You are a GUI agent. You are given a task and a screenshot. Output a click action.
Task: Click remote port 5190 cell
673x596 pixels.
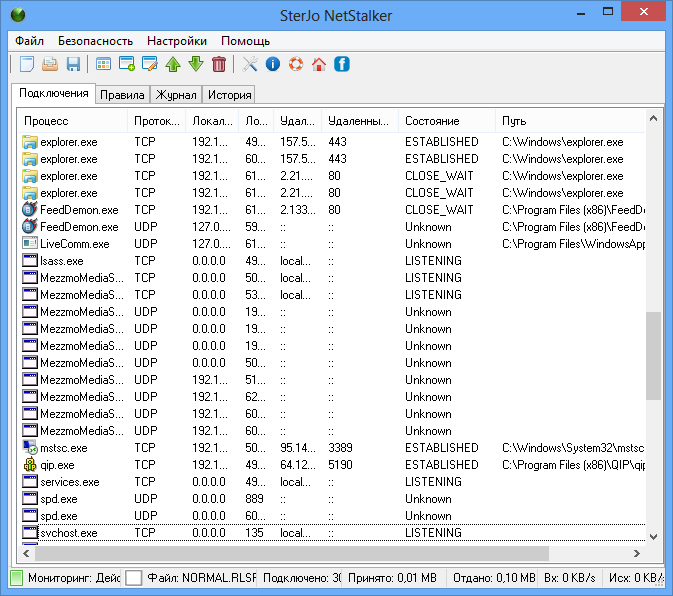(x=340, y=465)
